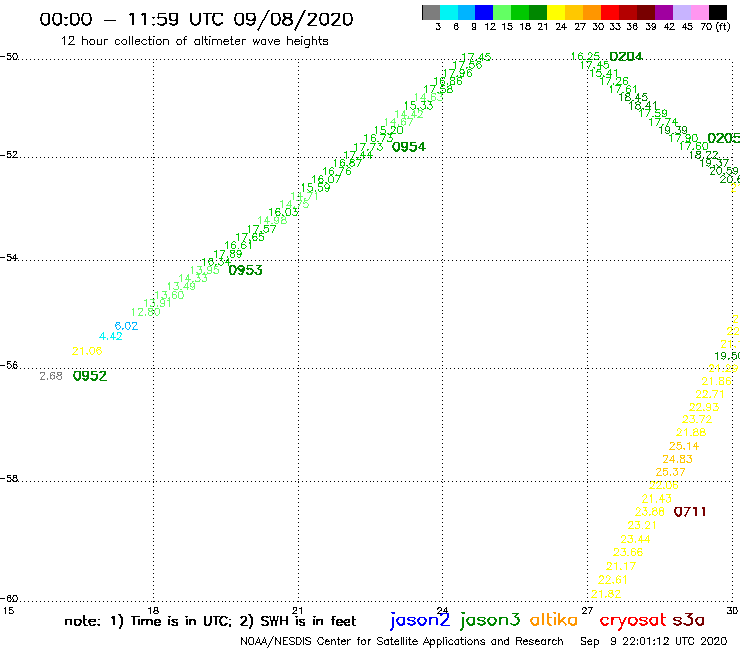Click the yellow 21.06 wave height value

click(x=87, y=351)
